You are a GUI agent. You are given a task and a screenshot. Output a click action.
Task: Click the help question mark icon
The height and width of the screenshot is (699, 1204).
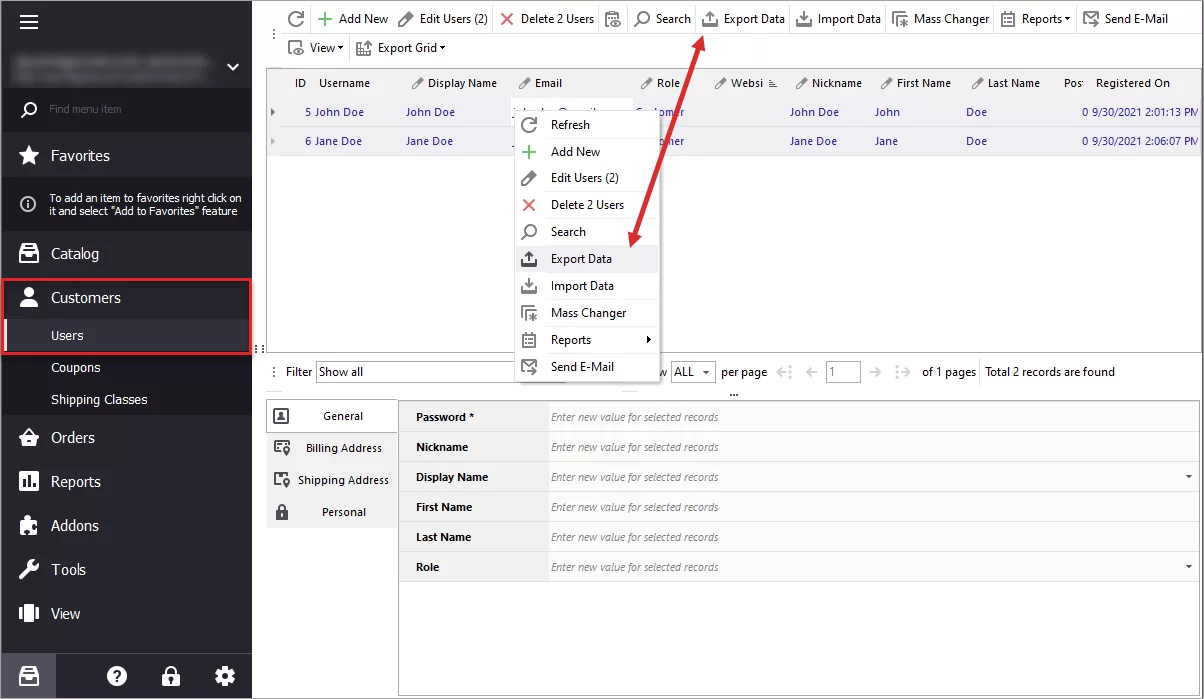117,676
